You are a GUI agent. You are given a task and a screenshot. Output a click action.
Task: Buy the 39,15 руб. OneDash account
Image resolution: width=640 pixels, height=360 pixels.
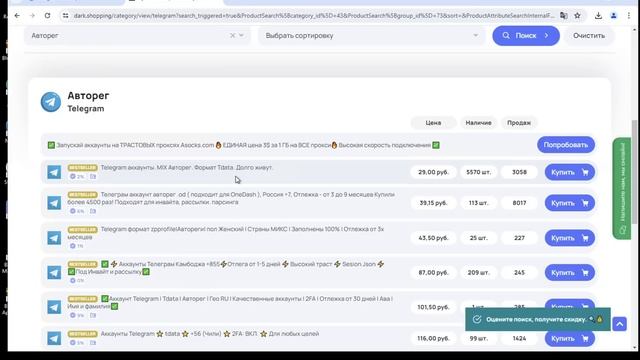coord(569,203)
